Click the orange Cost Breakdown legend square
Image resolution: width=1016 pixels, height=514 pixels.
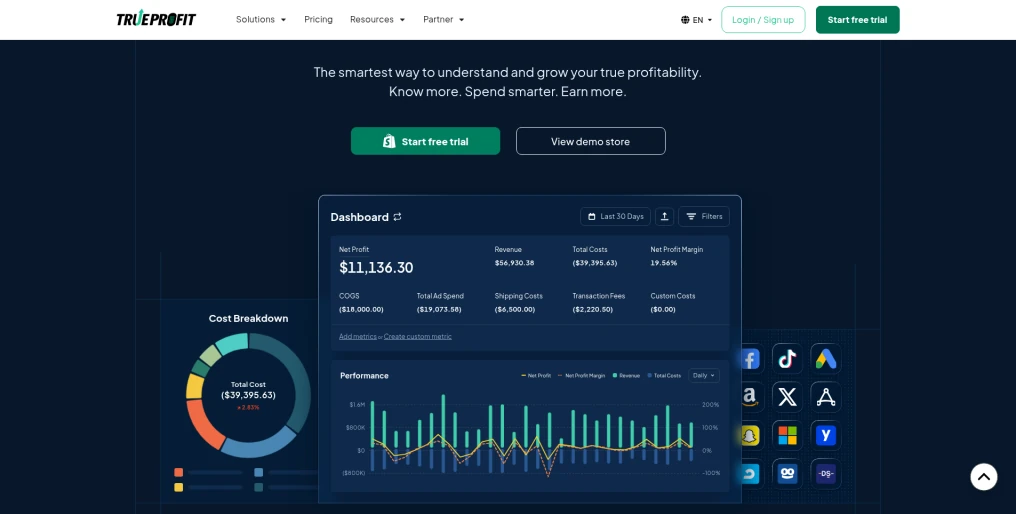(178, 473)
